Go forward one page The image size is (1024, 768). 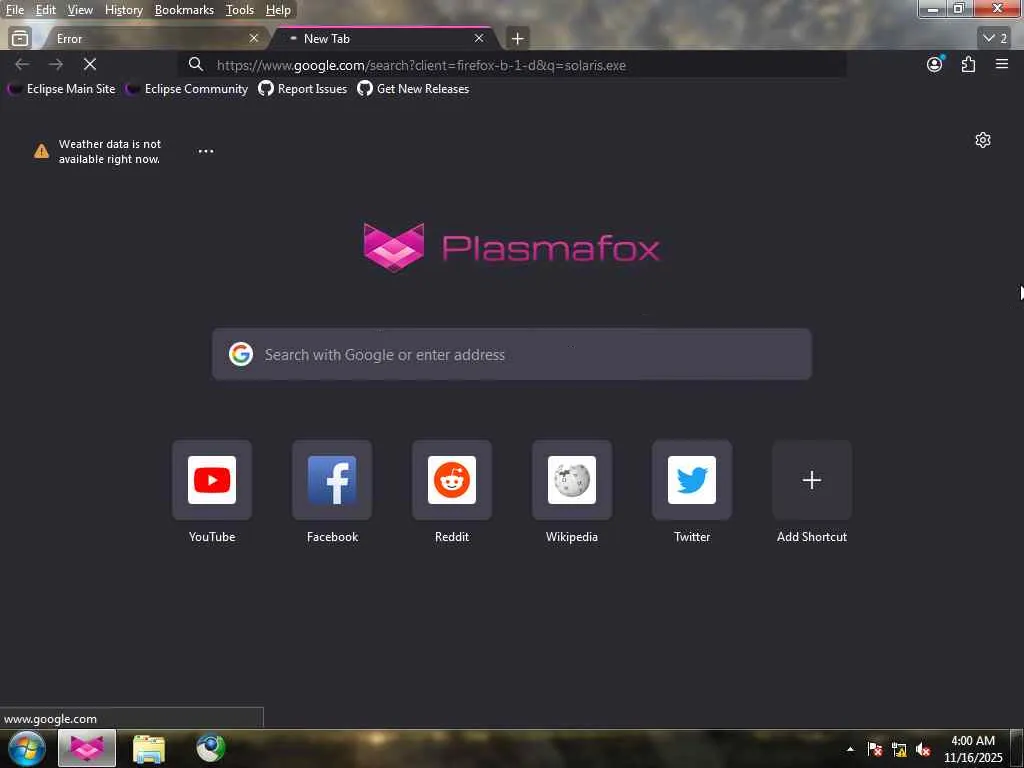pyautogui.click(x=56, y=64)
